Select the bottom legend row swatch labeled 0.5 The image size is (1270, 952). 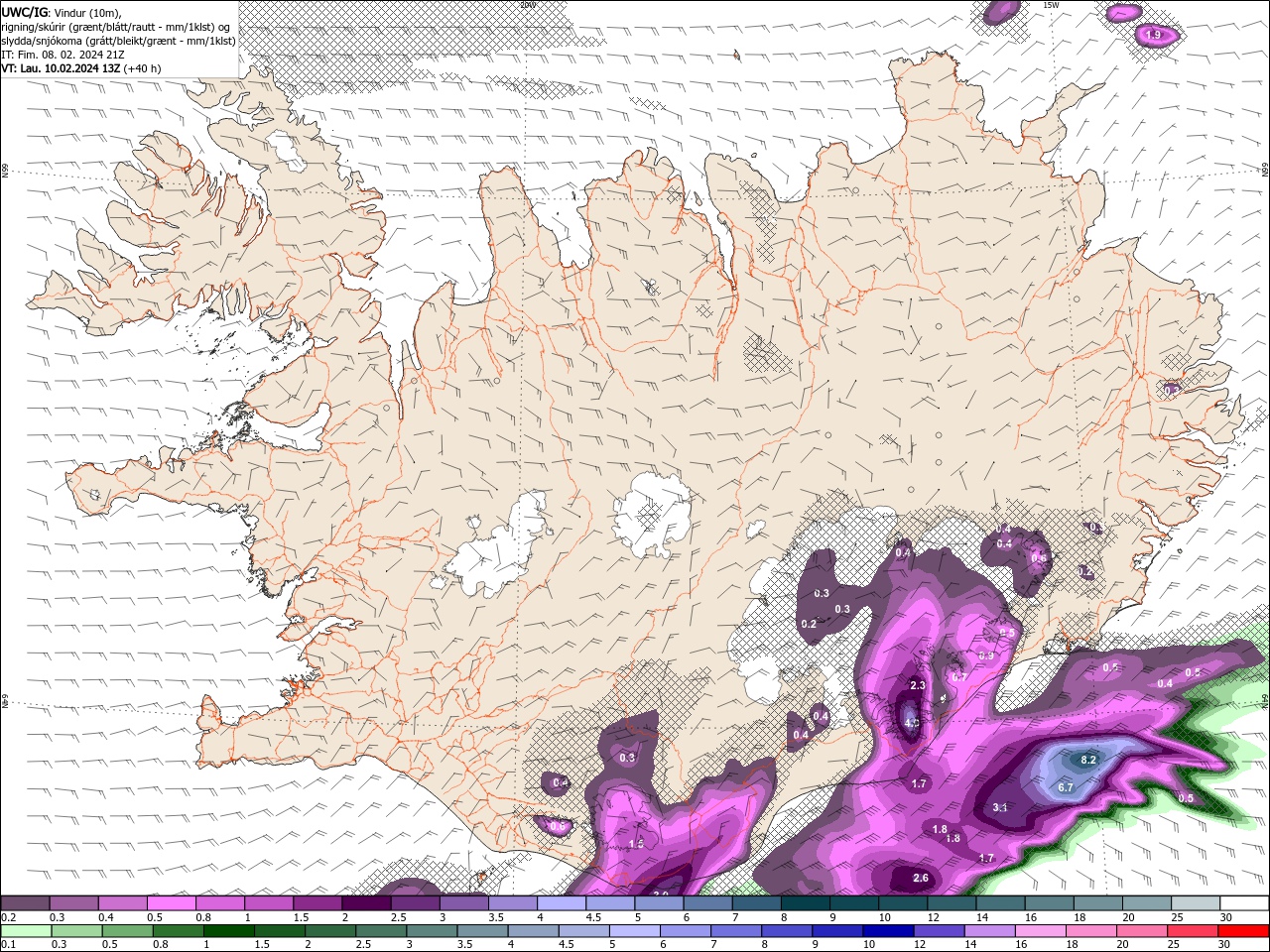(x=127, y=931)
